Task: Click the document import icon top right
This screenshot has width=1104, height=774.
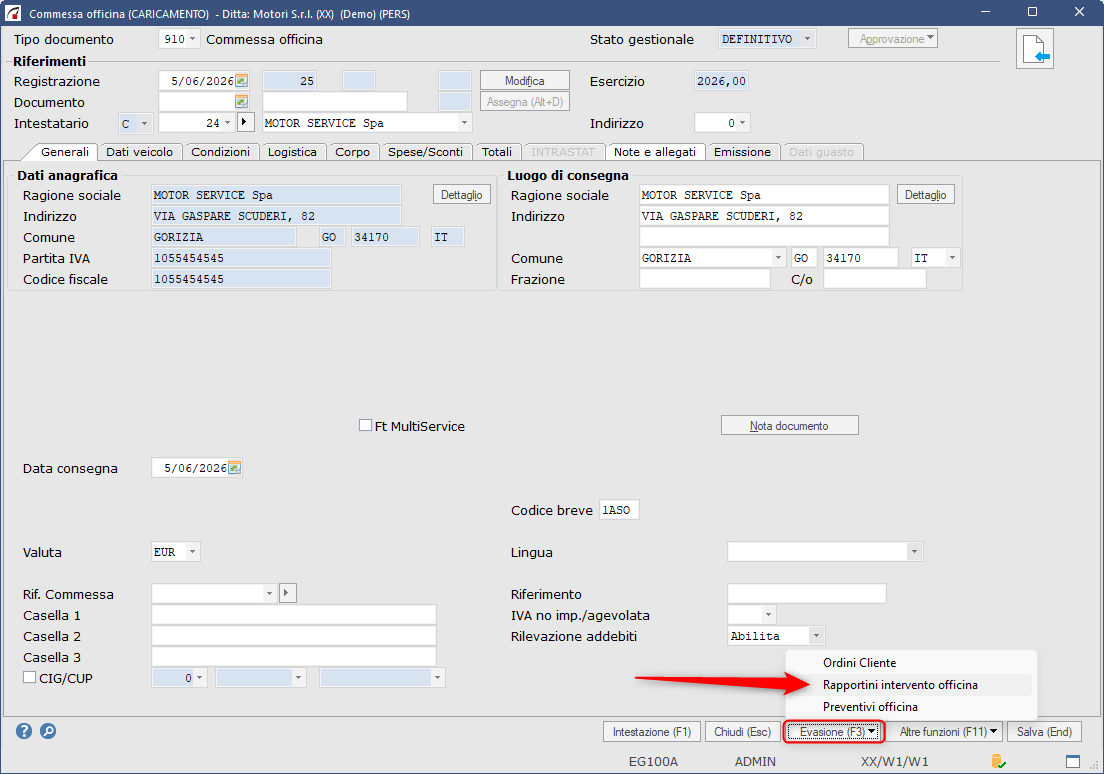Action: pyautogui.click(x=1034, y=49)
